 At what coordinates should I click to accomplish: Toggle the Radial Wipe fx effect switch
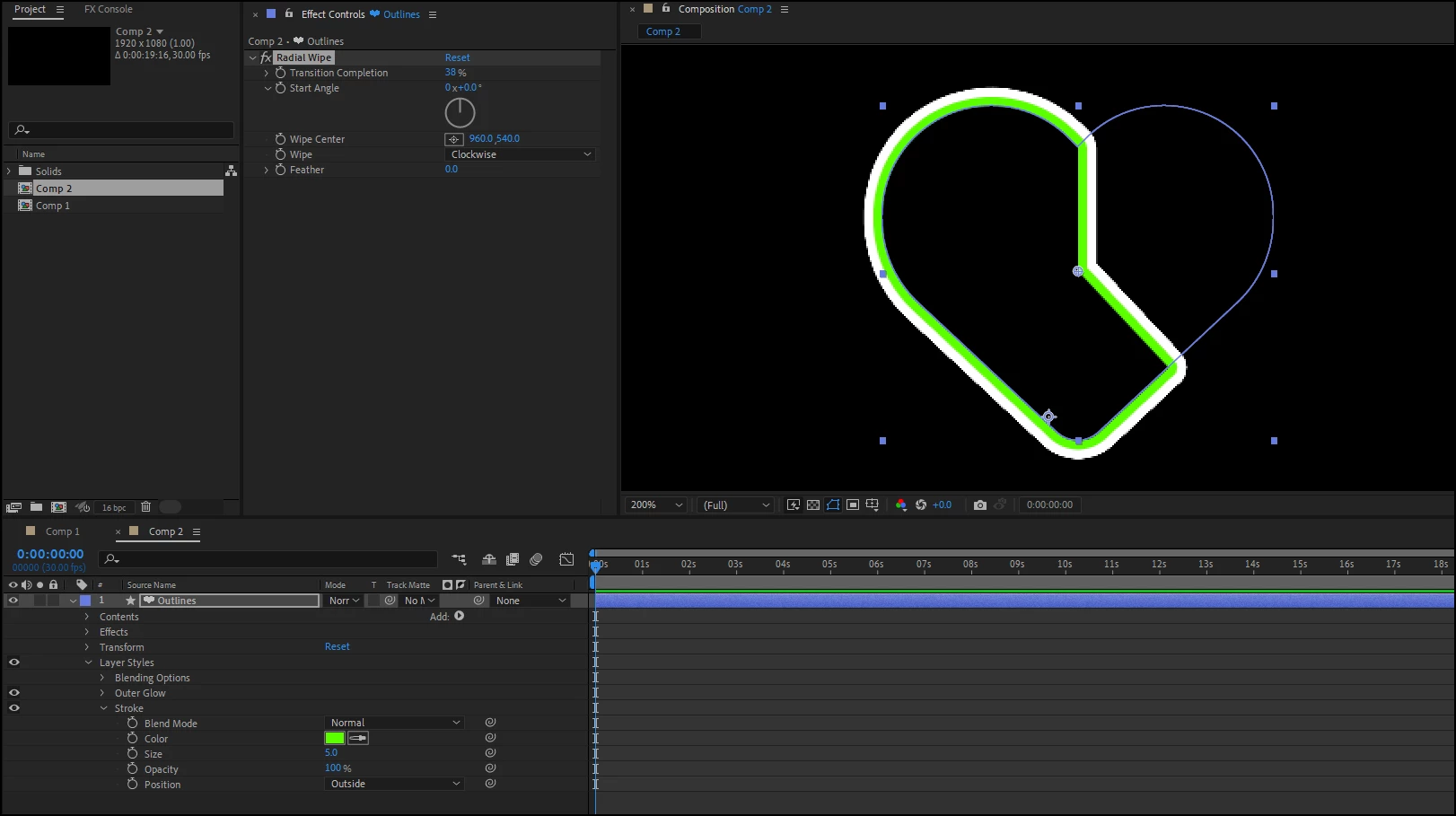(x=266, y=57)
